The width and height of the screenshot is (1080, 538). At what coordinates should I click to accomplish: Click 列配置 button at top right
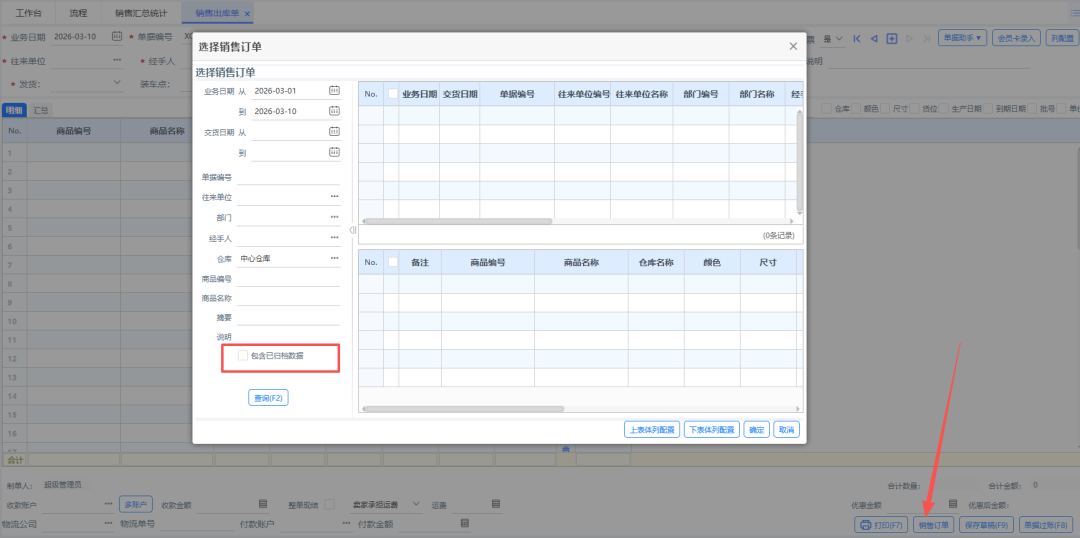(1062, 38)
